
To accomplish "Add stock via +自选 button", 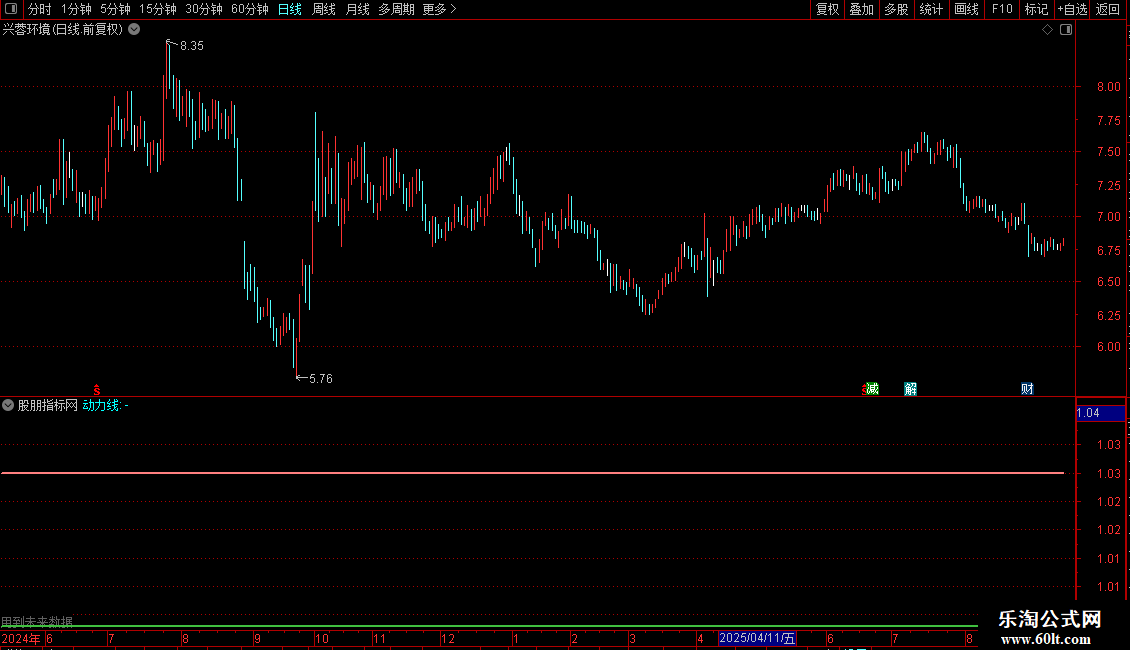I will click(1072, 9).
